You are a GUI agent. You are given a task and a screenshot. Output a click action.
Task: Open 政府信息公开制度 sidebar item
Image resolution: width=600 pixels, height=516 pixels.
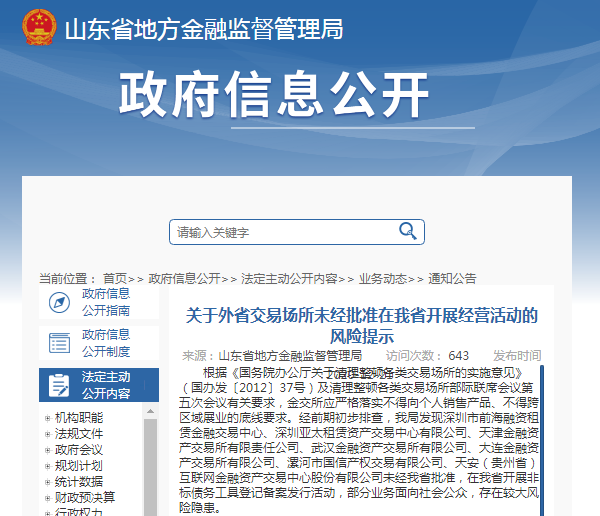tap(99, 343)
